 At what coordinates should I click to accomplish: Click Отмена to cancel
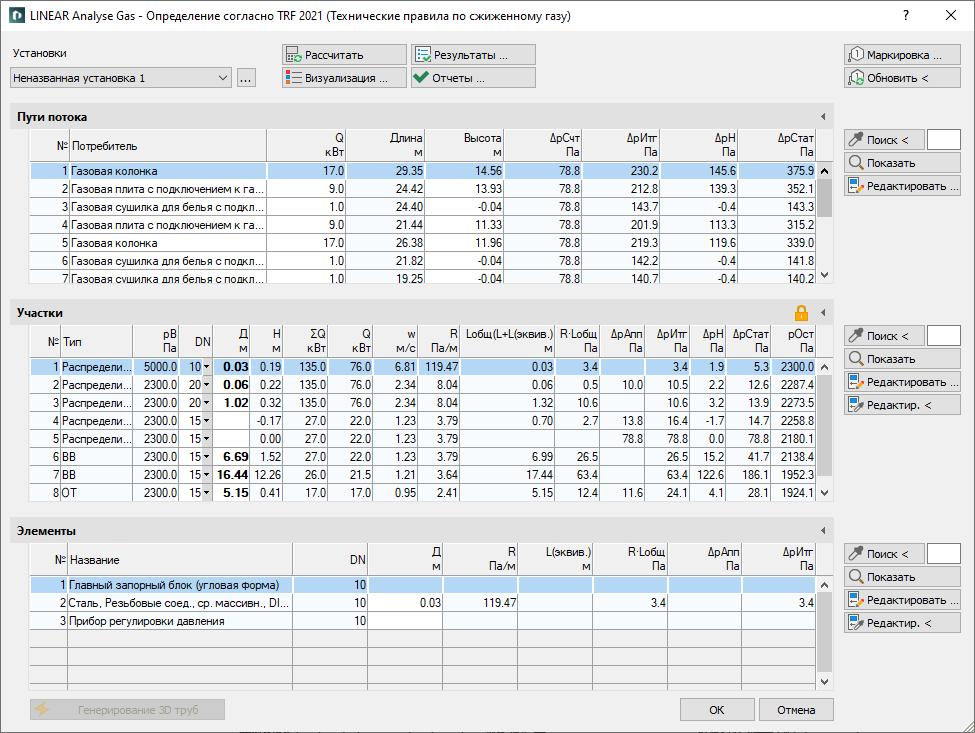point(796,709)
